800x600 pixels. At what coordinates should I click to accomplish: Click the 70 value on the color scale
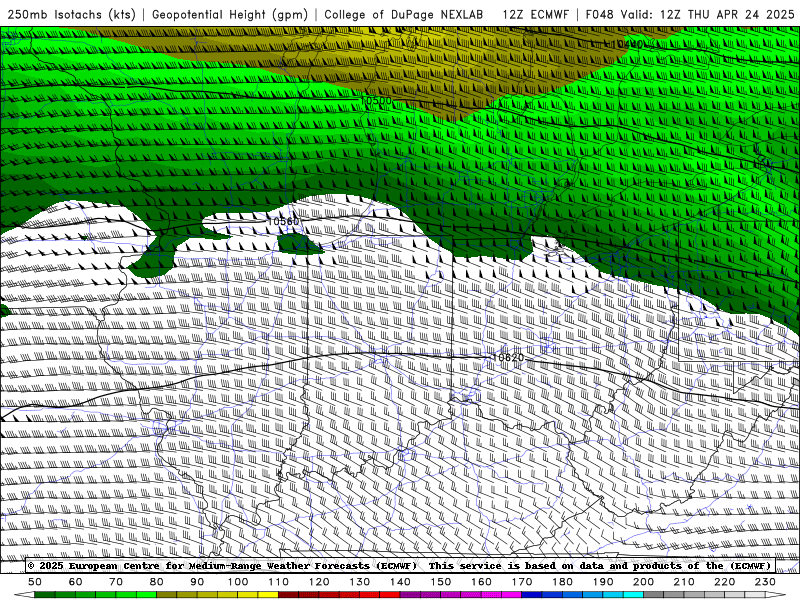pyautogui.click(x=116, y=582)
